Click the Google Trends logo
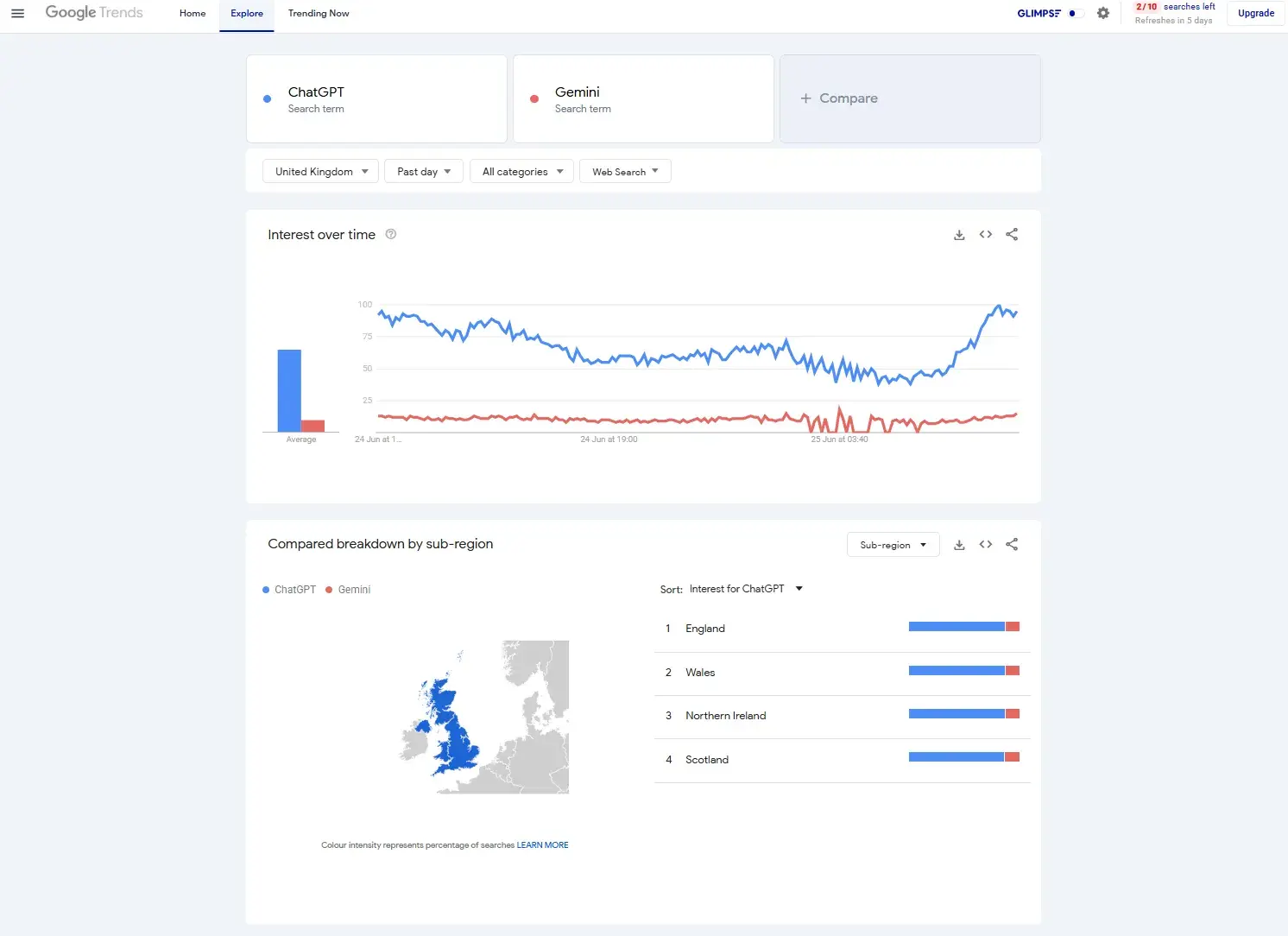Image resolution: width=1288 pixels, height=936 pixels. click(93, 13)
